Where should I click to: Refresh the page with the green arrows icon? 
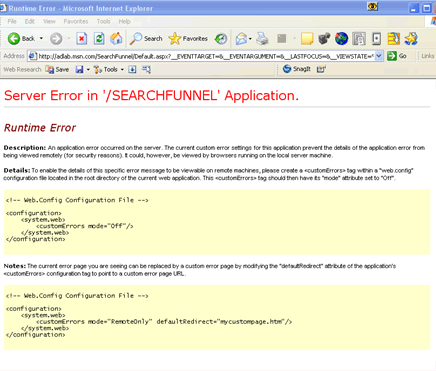(x=99, y=39)
